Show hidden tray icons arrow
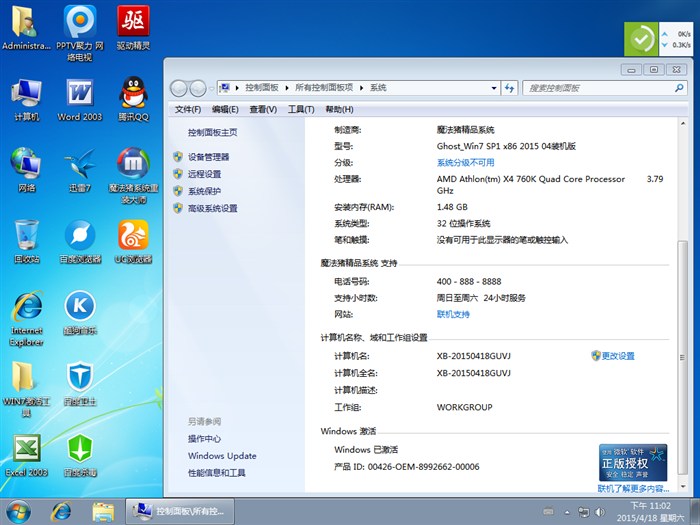Screen dimensions: 700x525 [567, 512]
